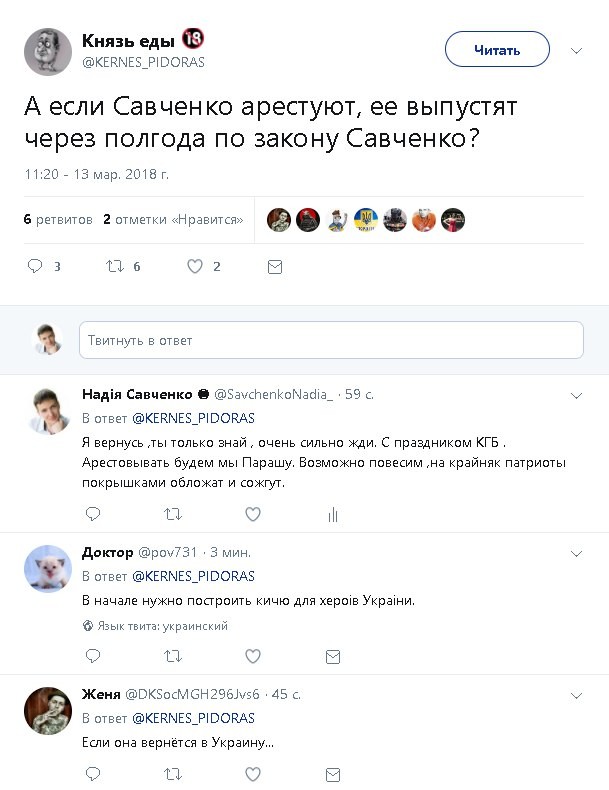
Task: Retweet Женя's reply
Action: click(173, 774)
